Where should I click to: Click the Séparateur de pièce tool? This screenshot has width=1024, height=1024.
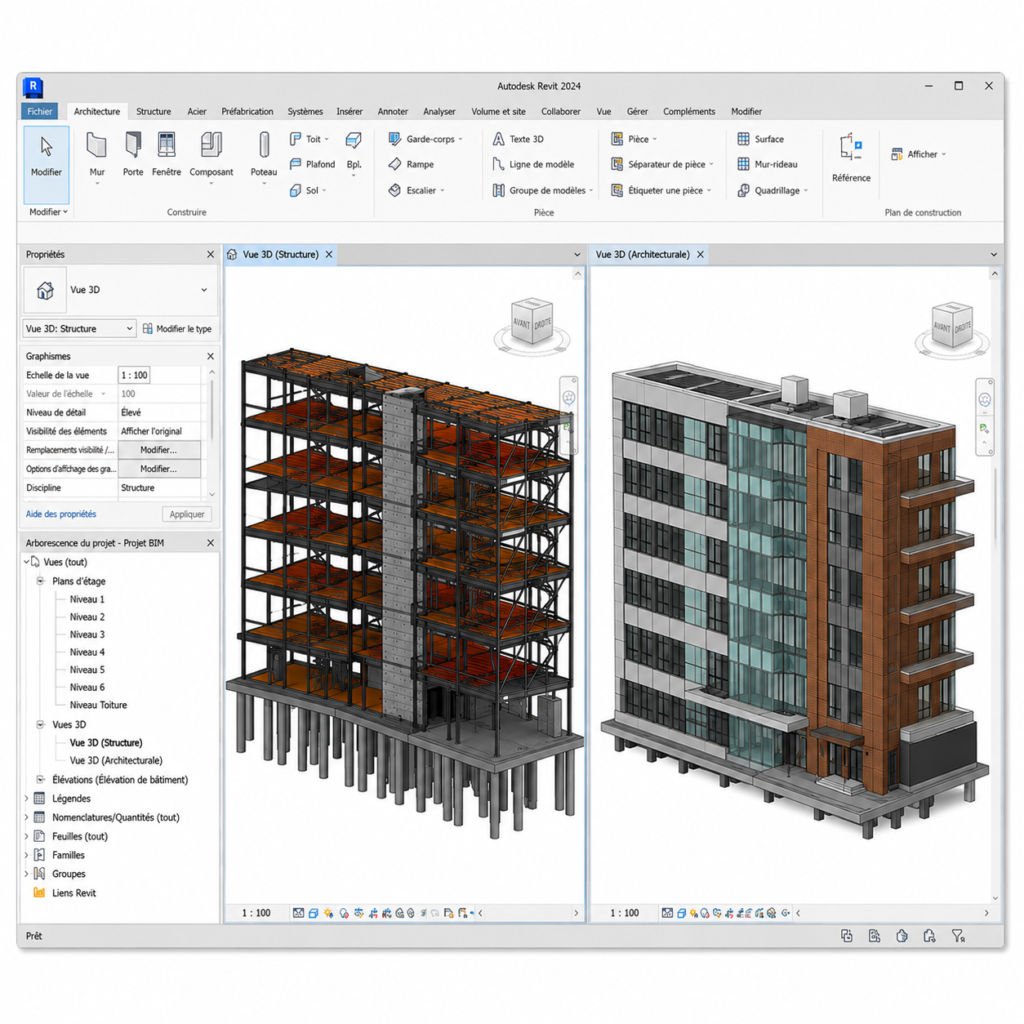pyautogui.click(x=662, y=164)
